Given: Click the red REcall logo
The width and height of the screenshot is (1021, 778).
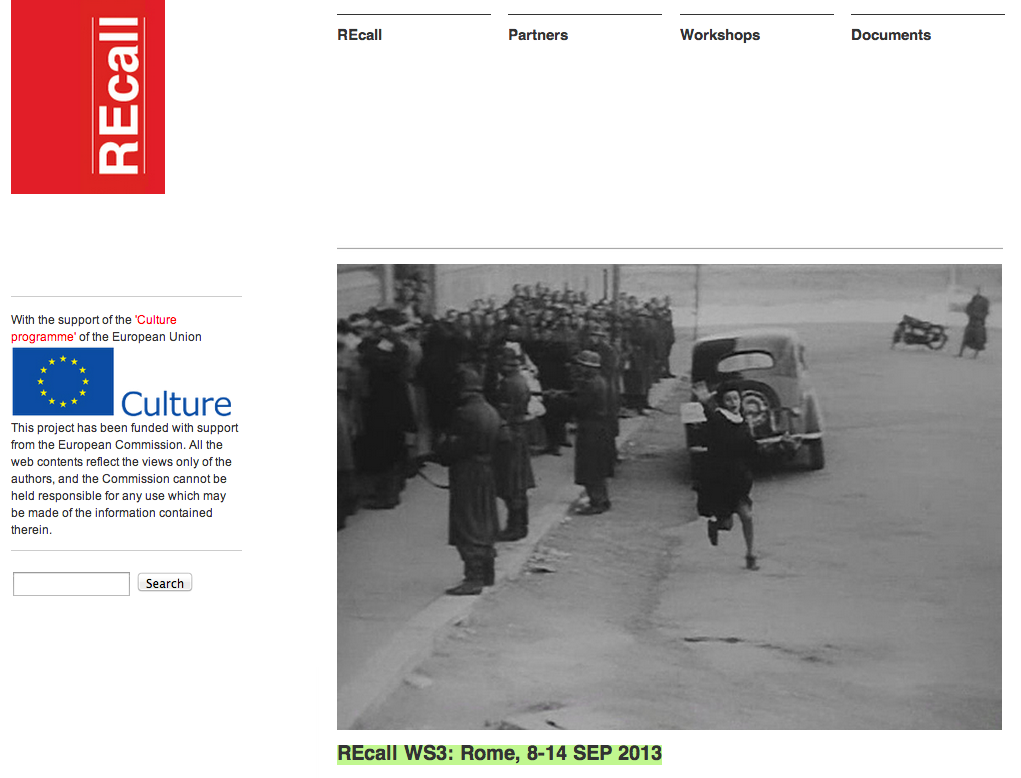Looking at the screenshot, I should 88,97.
